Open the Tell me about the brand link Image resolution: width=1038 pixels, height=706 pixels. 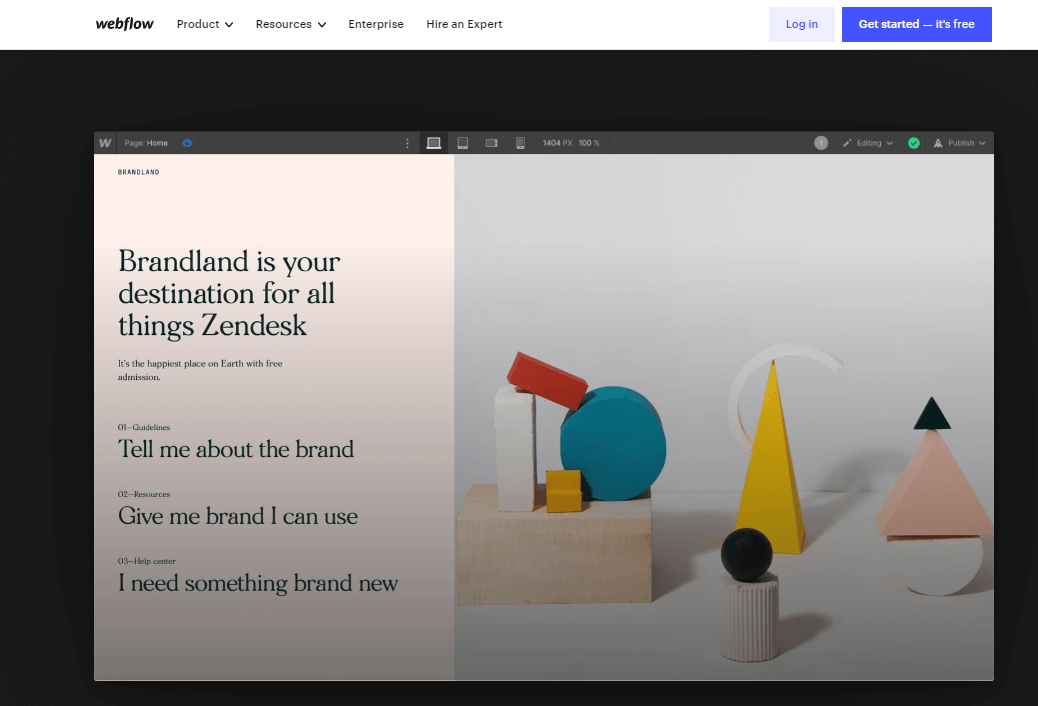pos(236,449)
